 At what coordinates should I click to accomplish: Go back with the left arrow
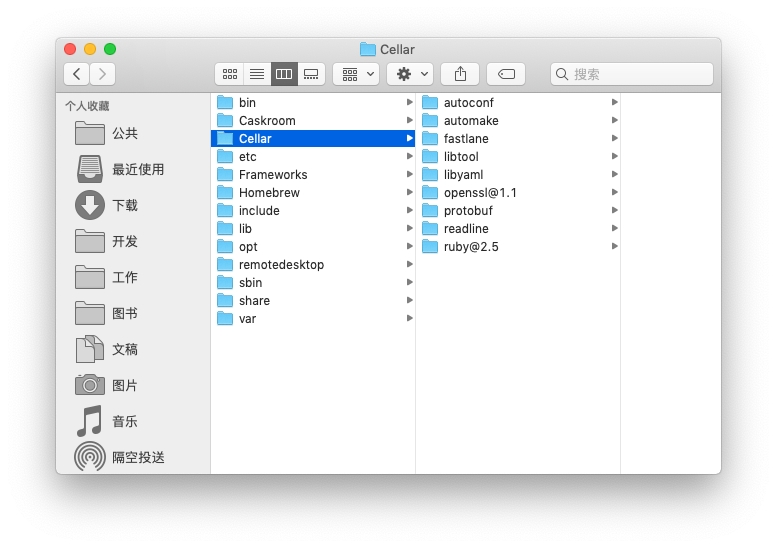pyautogui.click(x=77, y=74)
